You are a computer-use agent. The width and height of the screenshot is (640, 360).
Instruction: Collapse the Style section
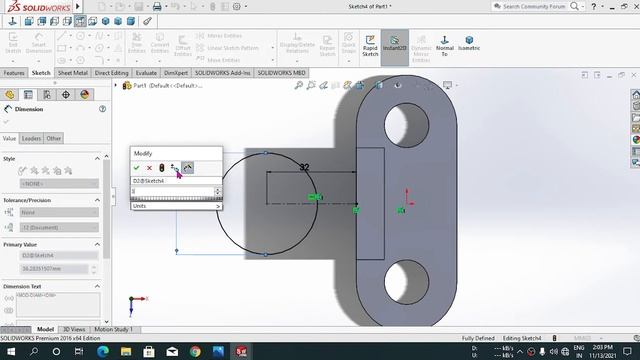point(97,158)
